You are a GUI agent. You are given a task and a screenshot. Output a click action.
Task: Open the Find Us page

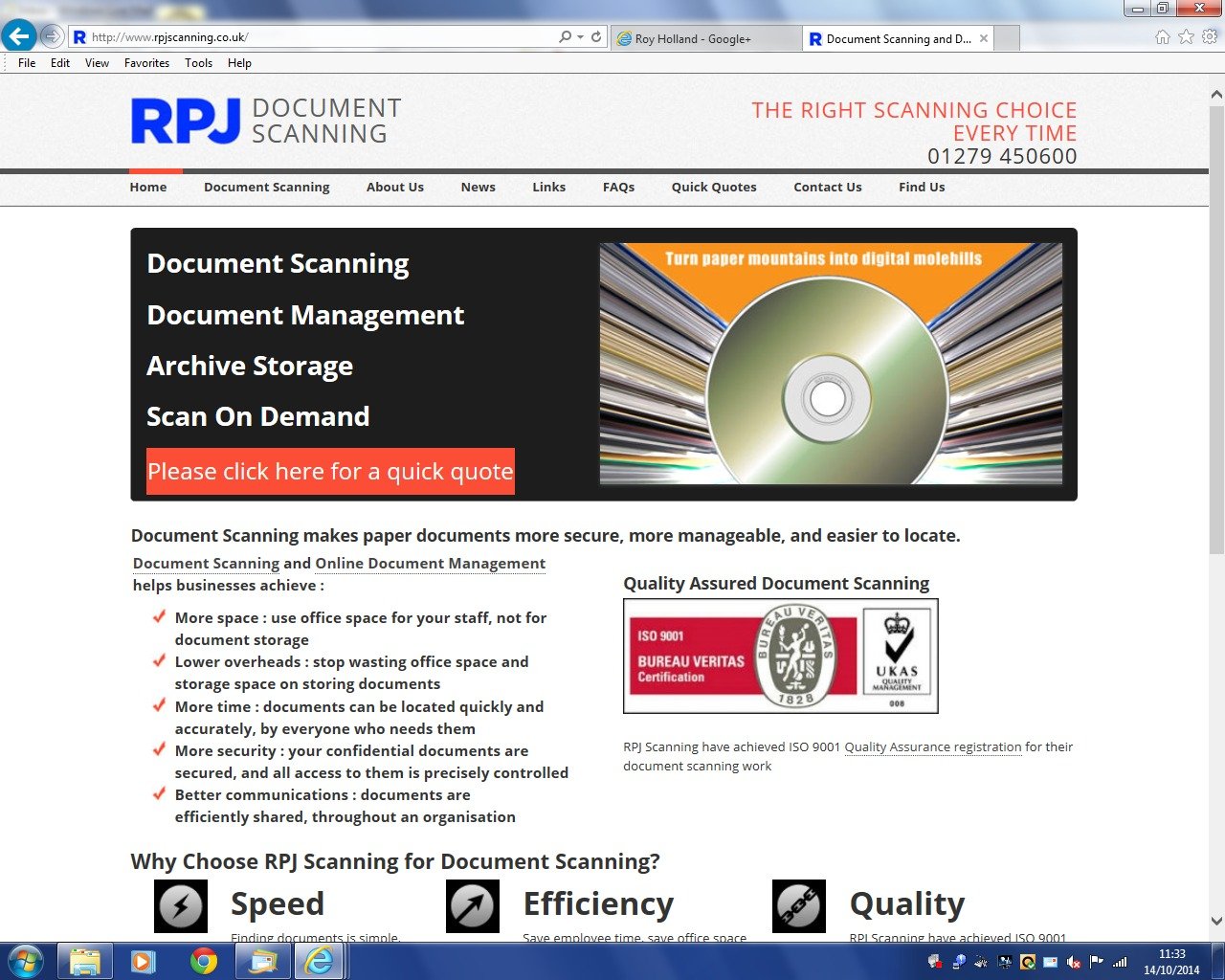922,187
